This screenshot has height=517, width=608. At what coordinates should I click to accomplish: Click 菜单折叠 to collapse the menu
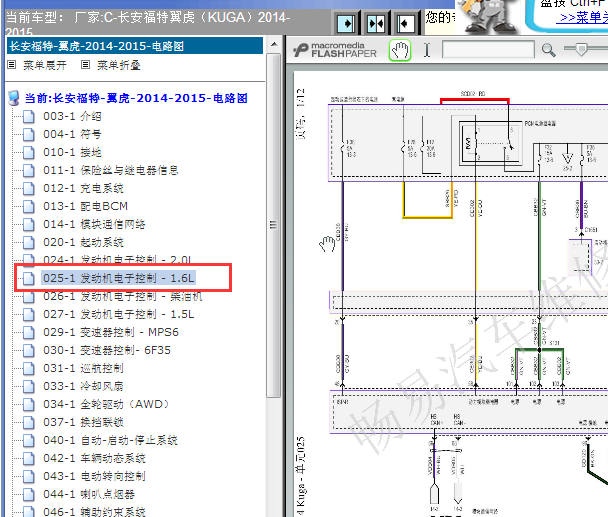point(118,65)
